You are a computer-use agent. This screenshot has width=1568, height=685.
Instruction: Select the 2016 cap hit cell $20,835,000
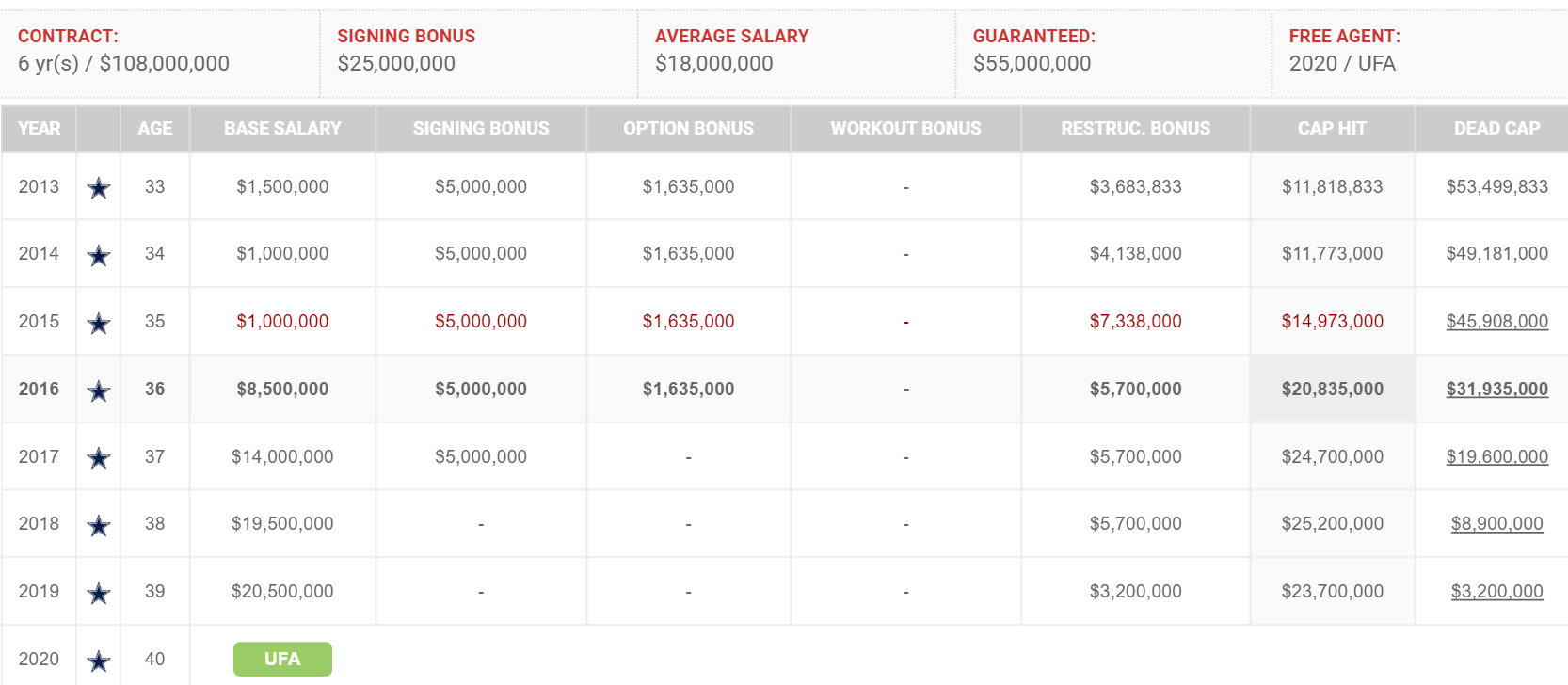coord(1332,390)
